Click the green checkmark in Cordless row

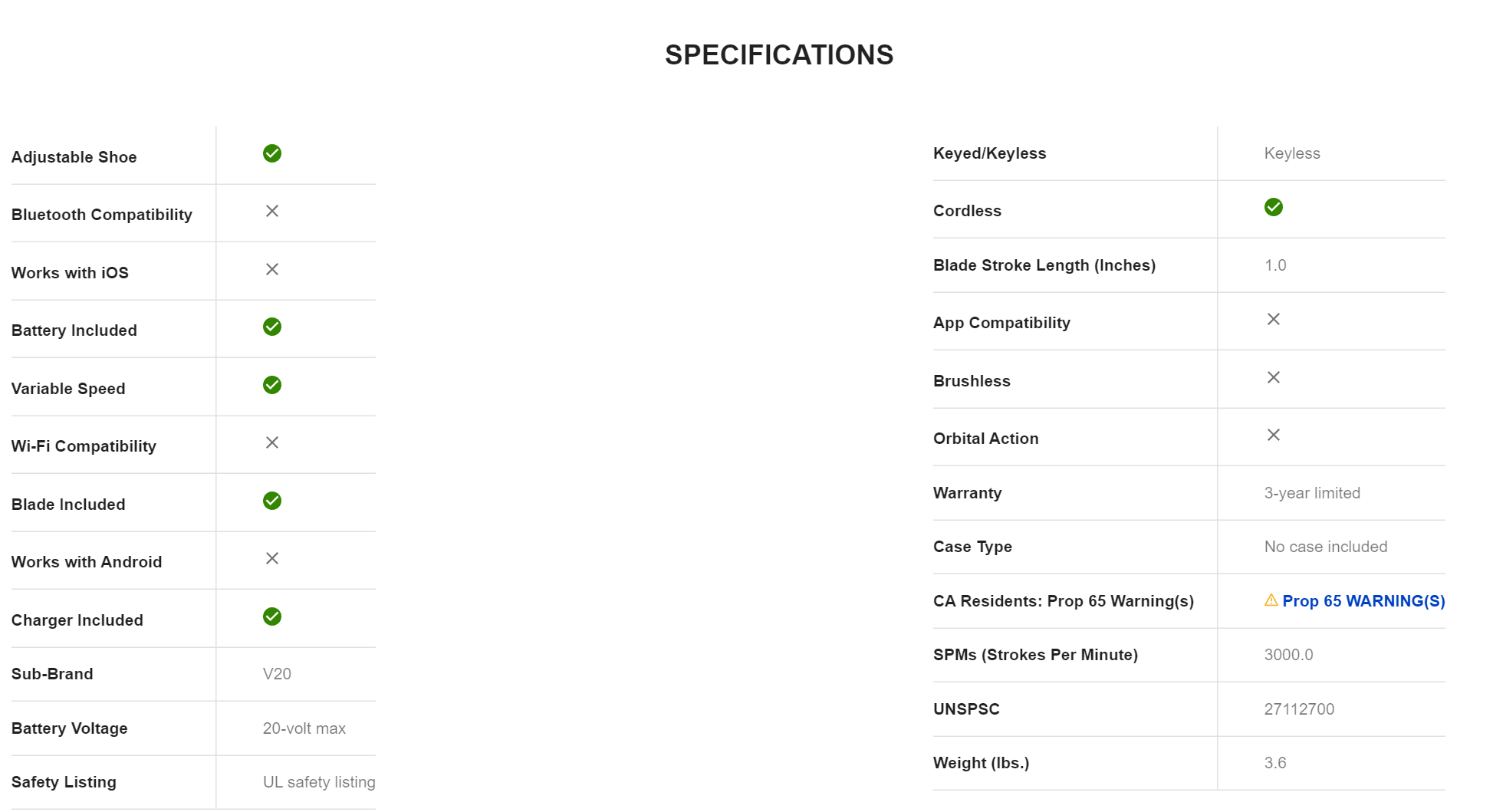pyautogui.click(x=1274, y=207)
